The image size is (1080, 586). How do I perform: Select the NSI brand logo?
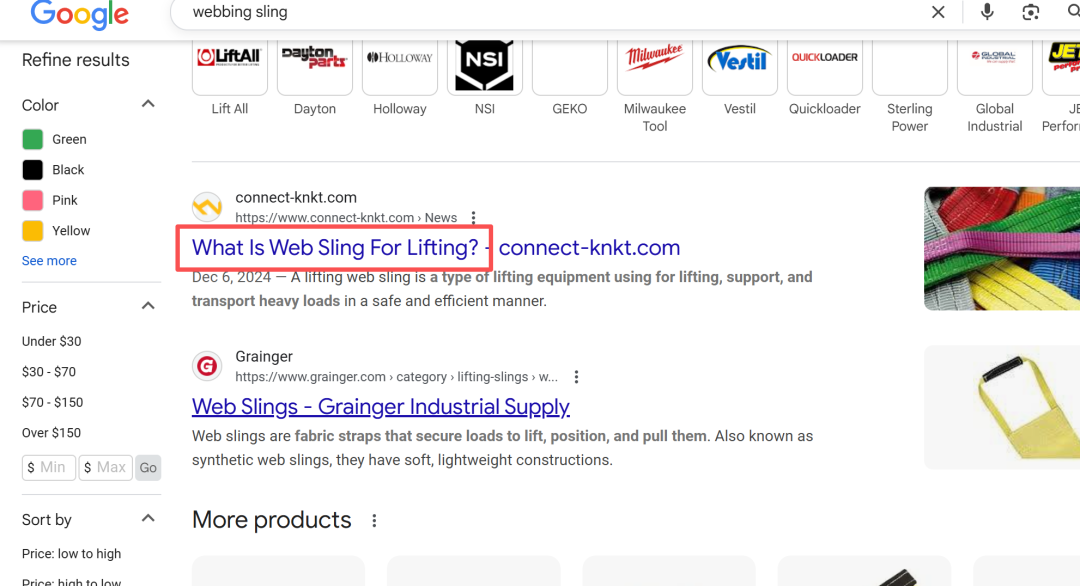(484, 65)
